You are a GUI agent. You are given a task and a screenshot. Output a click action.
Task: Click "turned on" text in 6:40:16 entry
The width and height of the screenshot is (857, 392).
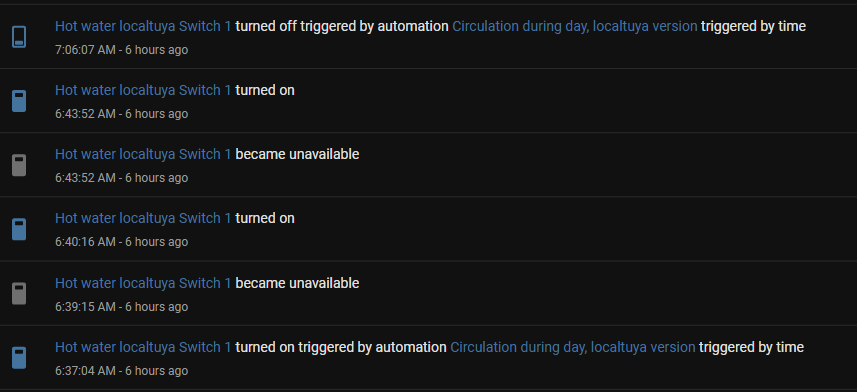(265, 218)
